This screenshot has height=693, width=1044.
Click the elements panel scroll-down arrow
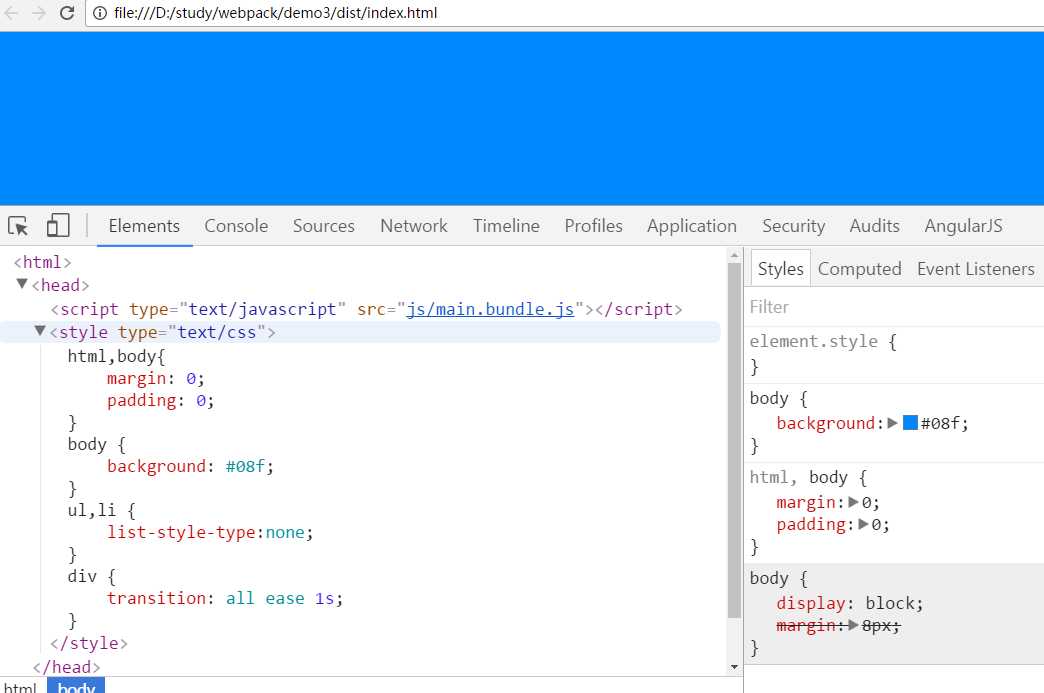(x=734, y=666)
